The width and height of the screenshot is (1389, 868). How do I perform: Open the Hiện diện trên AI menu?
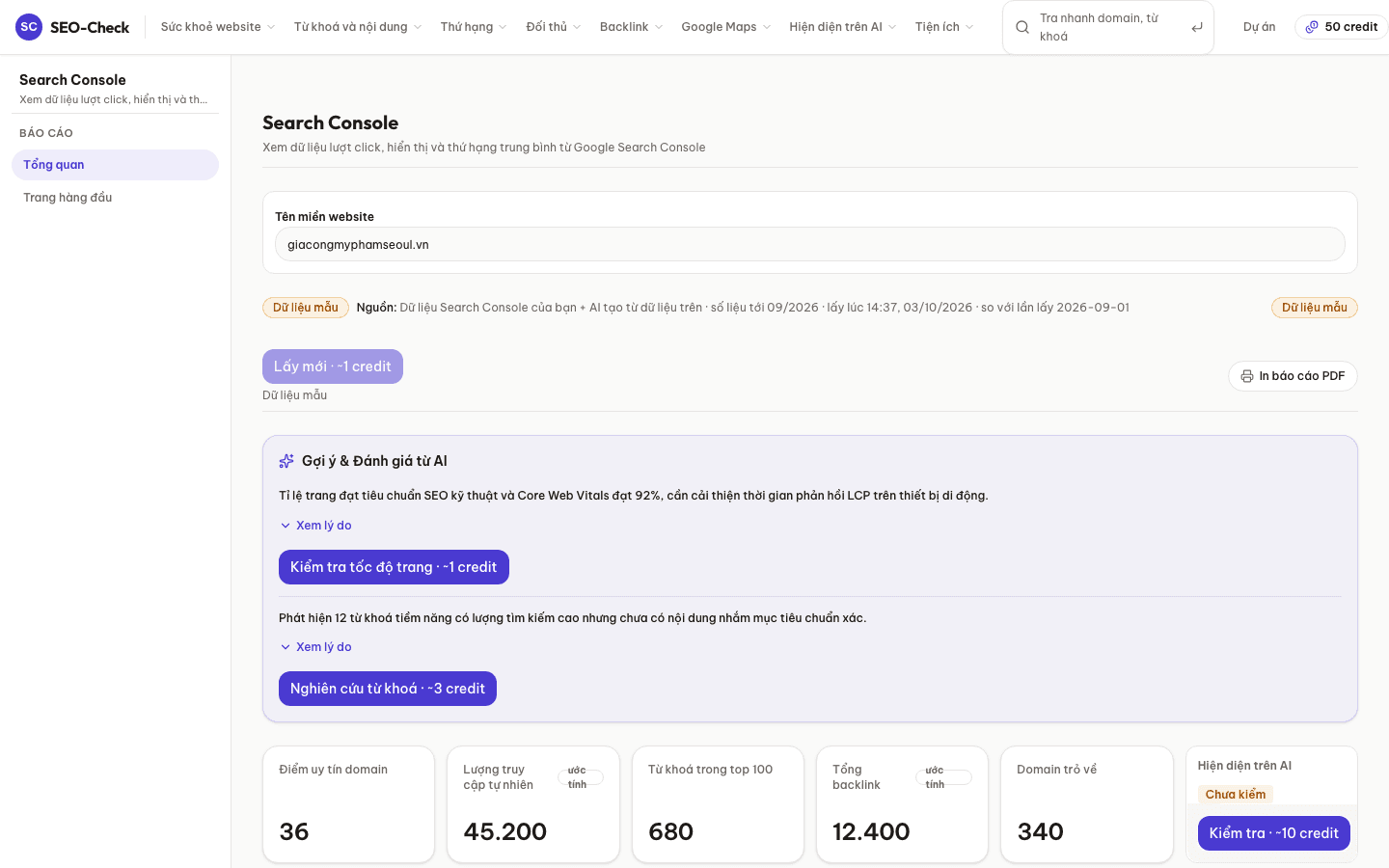[843, 27]
